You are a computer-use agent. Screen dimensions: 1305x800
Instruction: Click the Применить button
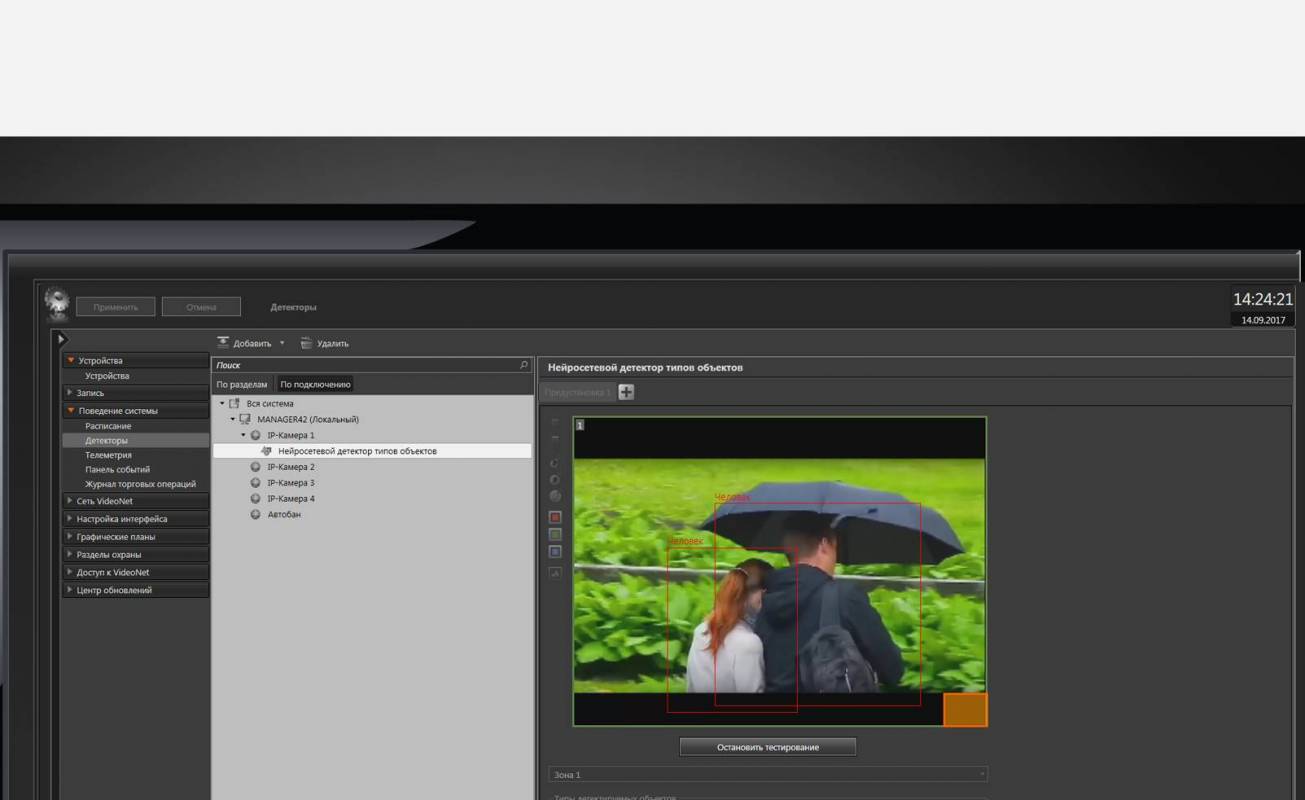[116, 307]
